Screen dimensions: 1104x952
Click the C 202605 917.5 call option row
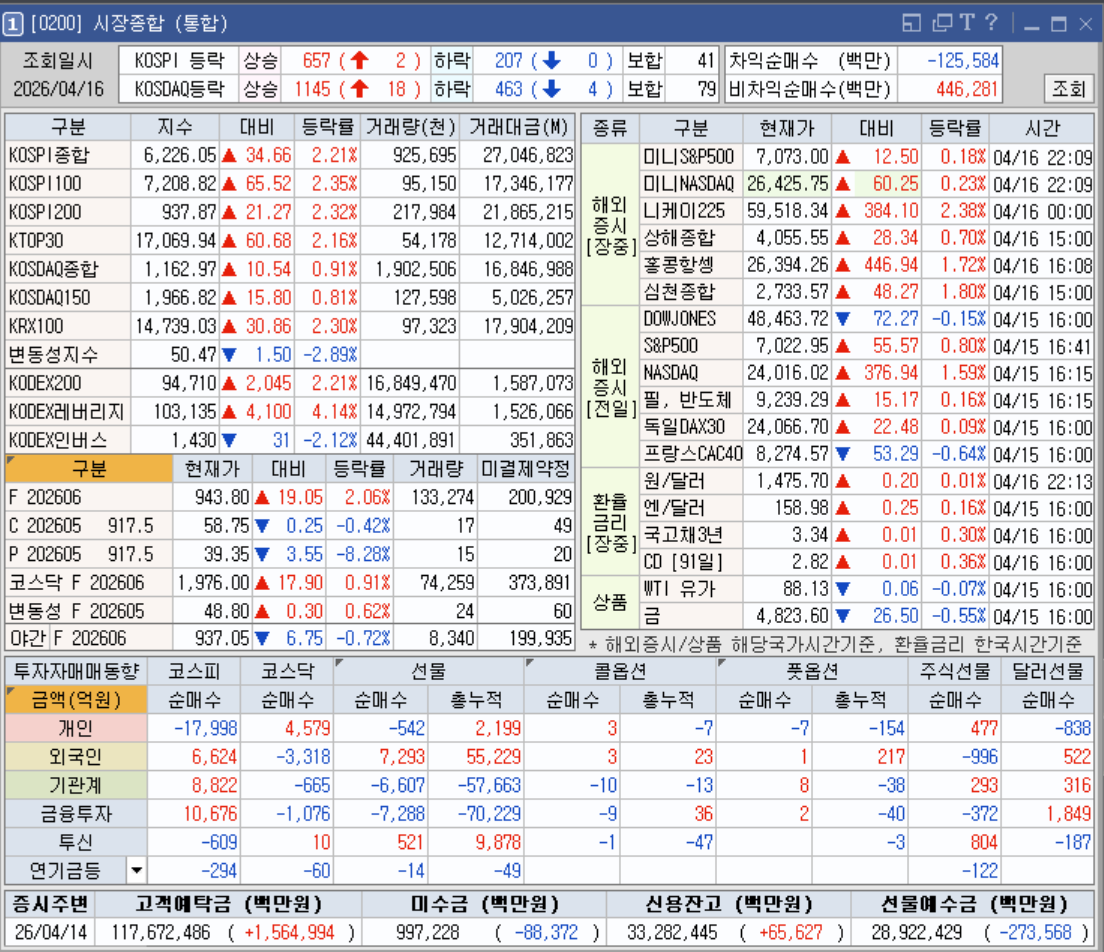(x=89, y=526)
